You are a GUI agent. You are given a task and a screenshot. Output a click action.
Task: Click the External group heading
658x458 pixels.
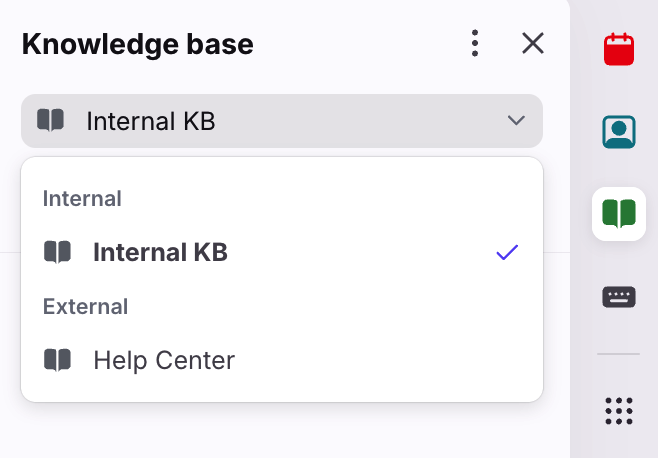[85, 306]
